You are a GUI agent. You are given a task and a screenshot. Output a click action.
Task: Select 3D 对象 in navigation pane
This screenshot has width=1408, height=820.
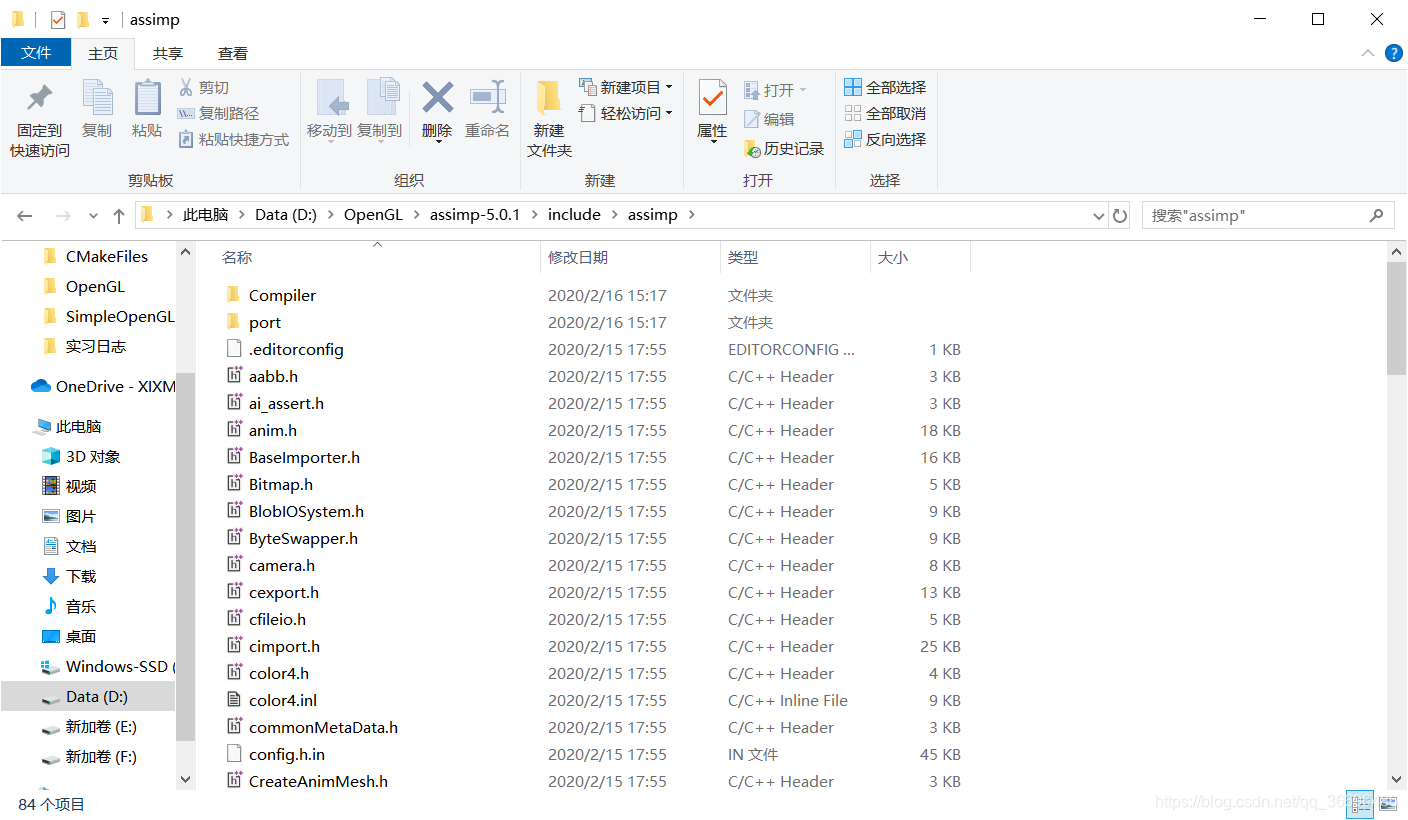click(x=93, y=456)
